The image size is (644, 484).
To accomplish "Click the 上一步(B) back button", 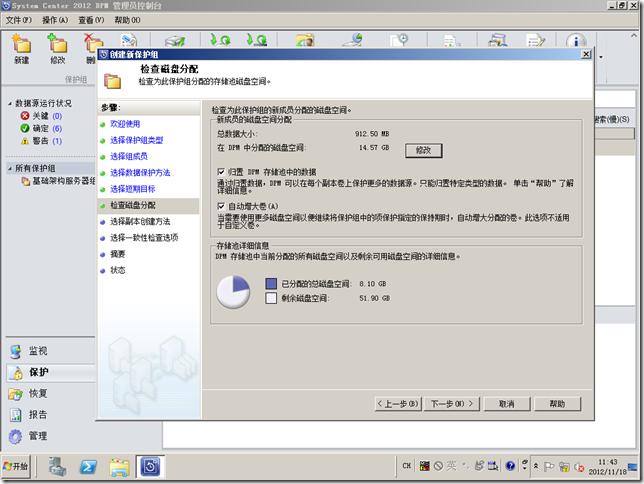I will pos(398,404).
